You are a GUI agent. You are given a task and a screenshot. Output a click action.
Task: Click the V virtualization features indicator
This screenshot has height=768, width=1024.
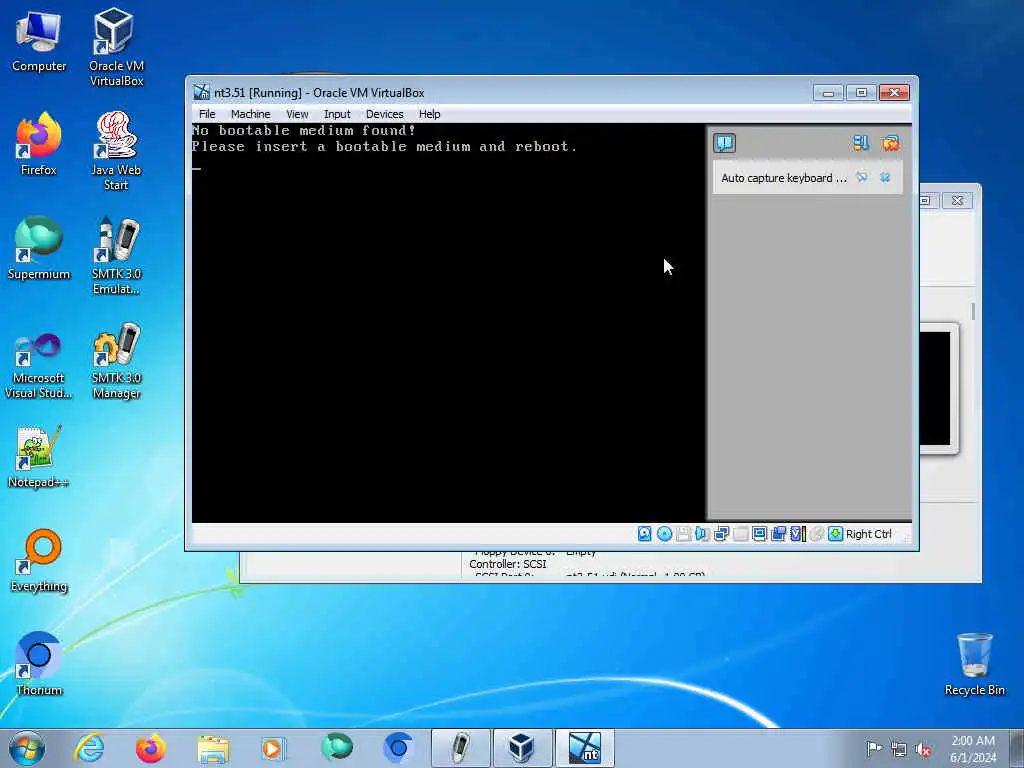point(797,534)
